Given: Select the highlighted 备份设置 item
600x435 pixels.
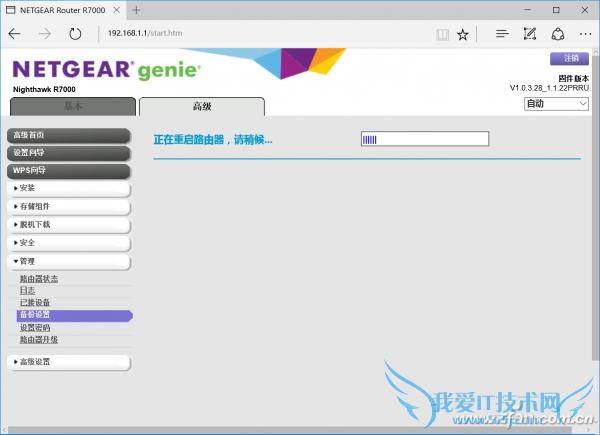Looking at the screenshot, I should coord(75,315).
